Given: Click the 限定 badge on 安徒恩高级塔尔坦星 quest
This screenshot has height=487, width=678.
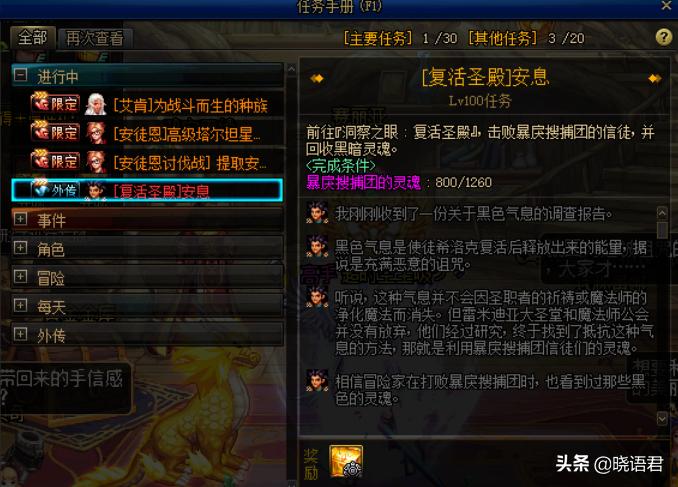Looking at the screenshot, I should (55, 132).
